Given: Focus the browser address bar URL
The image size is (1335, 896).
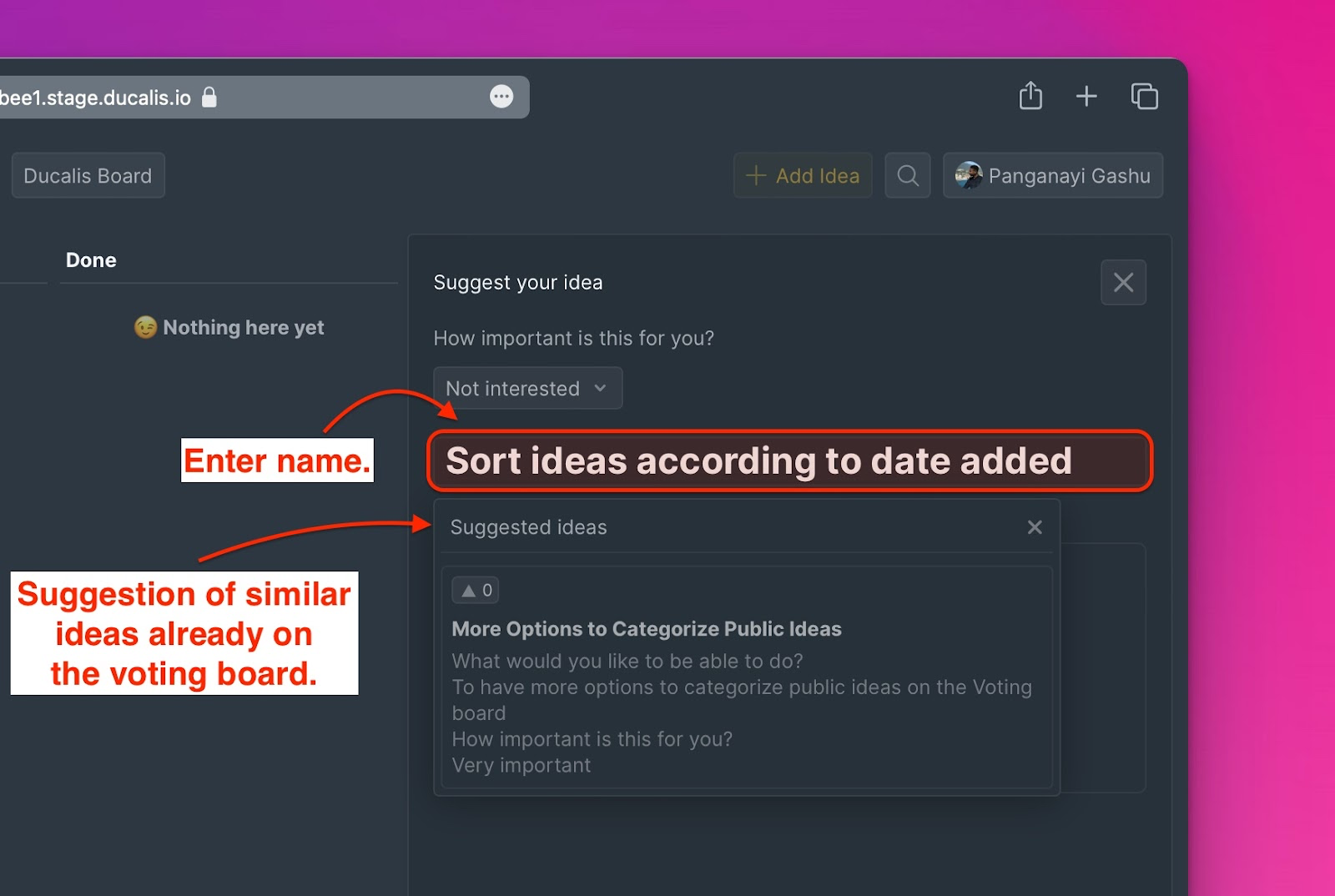Looking at the screenshot, I should 96,98.
